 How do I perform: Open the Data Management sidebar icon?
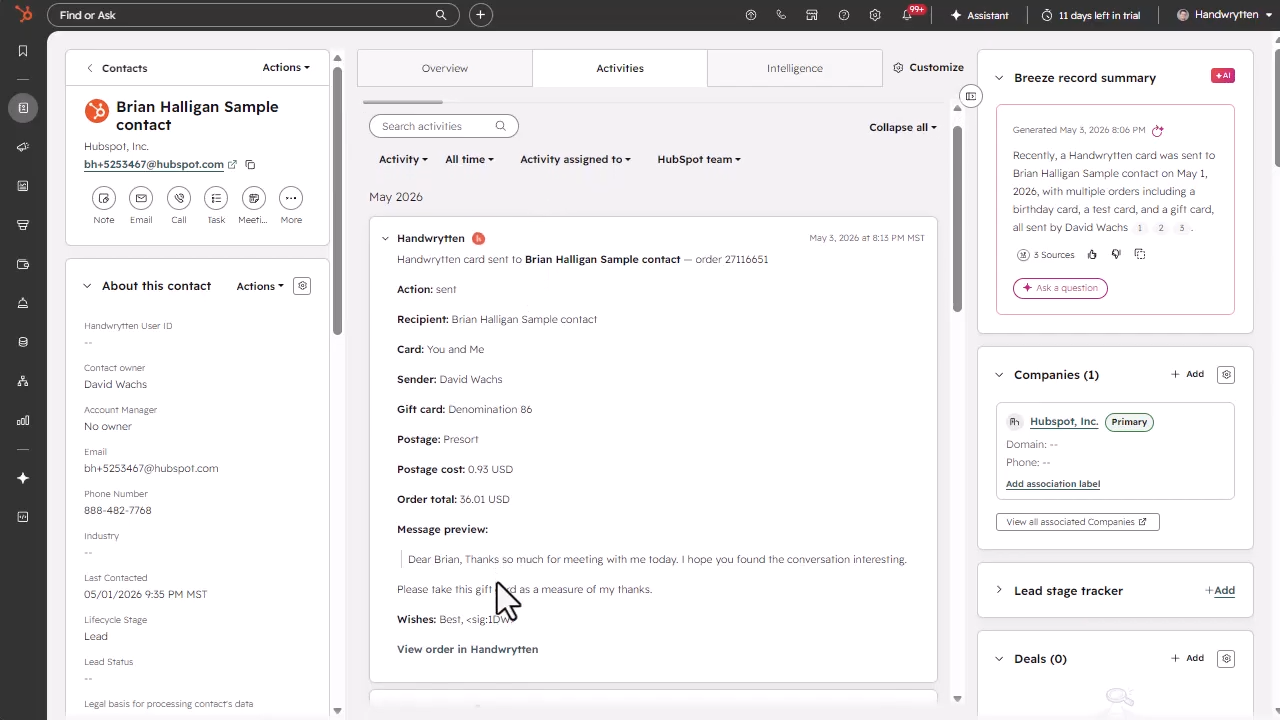pos(23,342)
